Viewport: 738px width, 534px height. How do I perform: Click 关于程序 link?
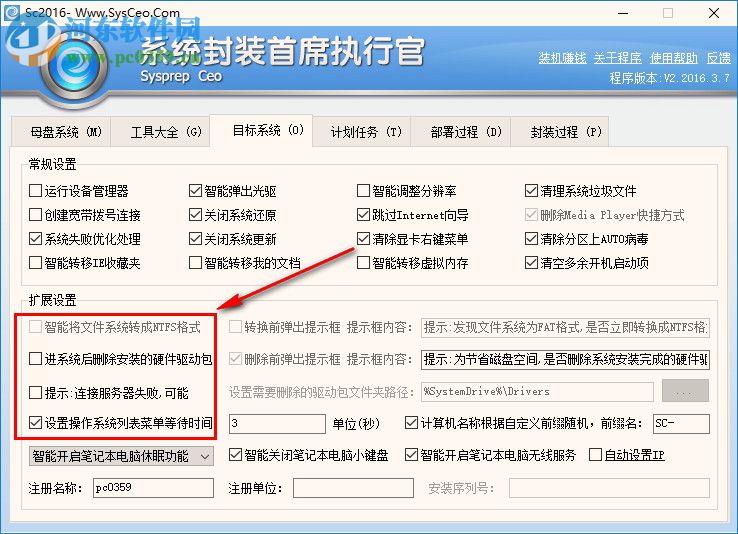(x=618, y=58)
